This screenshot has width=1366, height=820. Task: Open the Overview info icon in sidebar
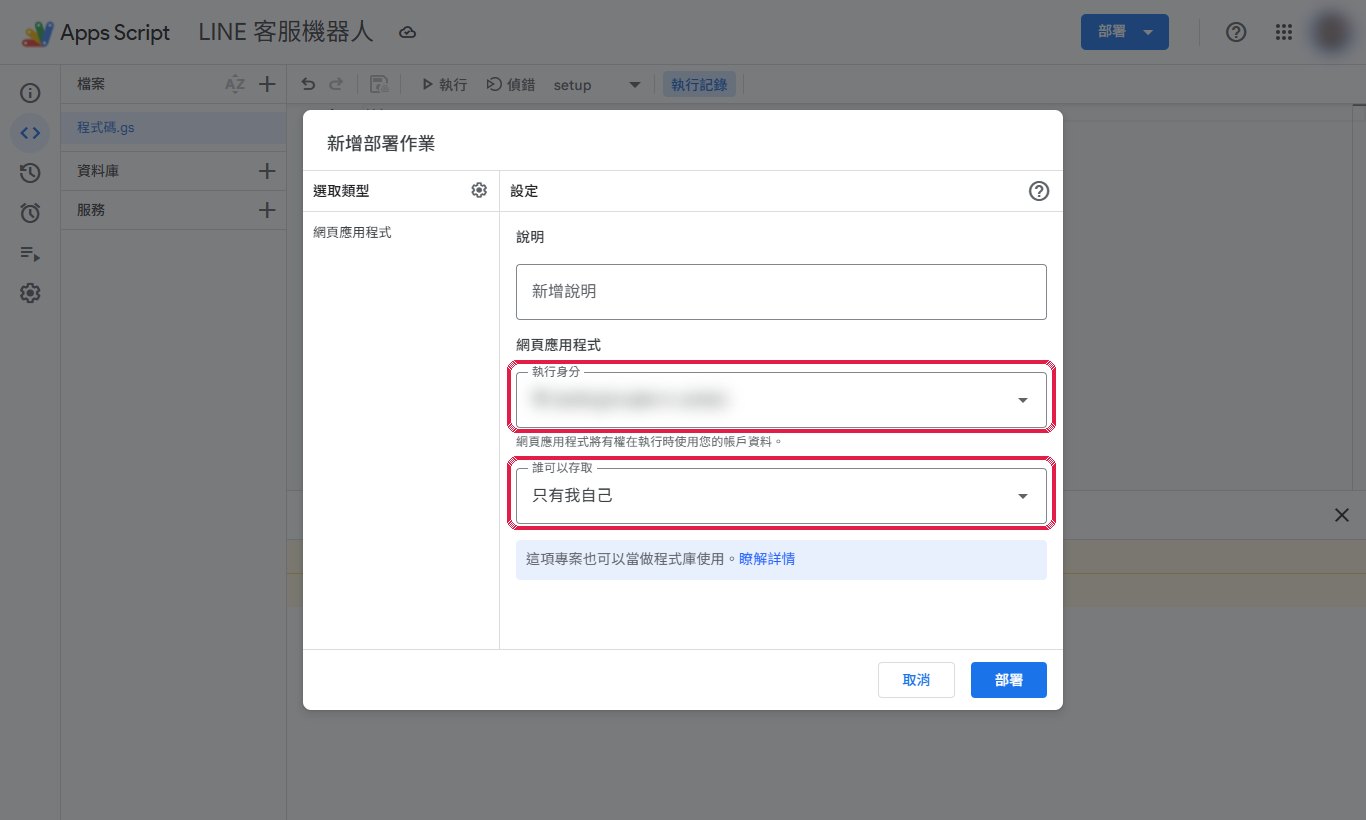[30, 93]
